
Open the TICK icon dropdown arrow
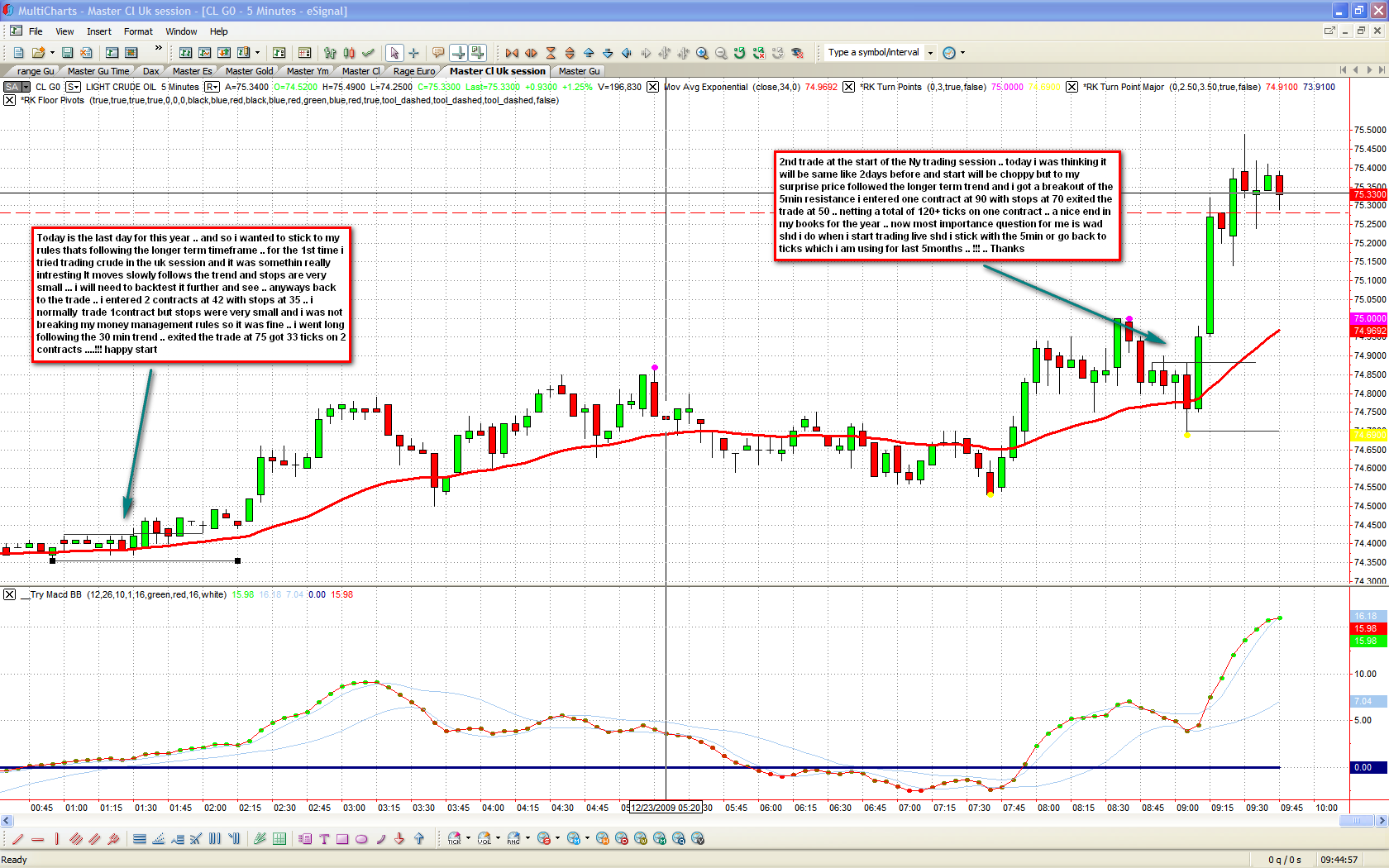(x=468, y=838)
